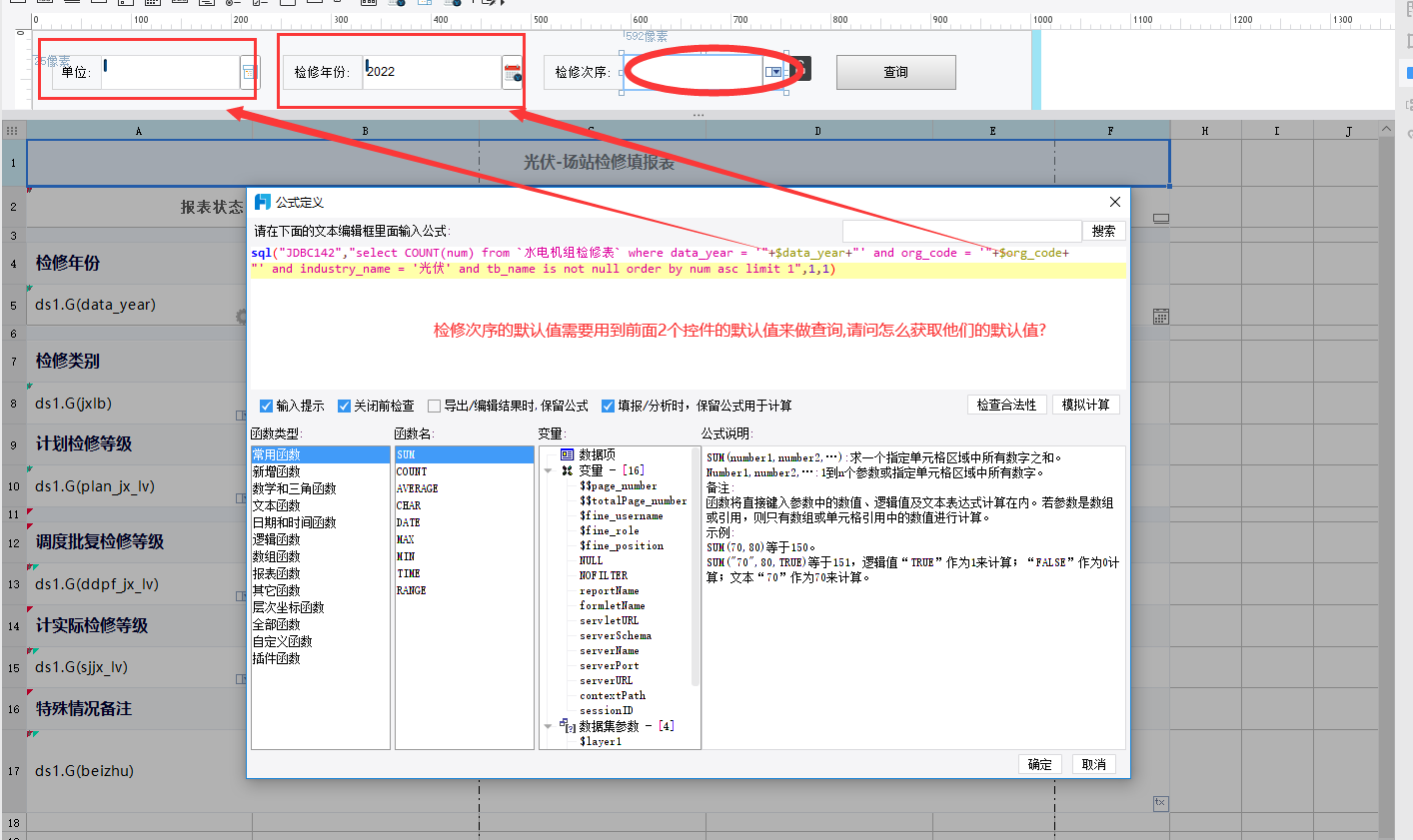
Task: Enable 导出/编辑结果时,保留公式 checkbox
Action: (434, 406)
